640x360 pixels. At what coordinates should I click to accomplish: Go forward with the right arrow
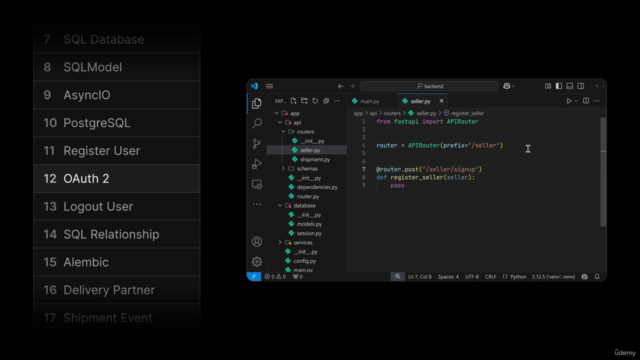click(352, 86)
